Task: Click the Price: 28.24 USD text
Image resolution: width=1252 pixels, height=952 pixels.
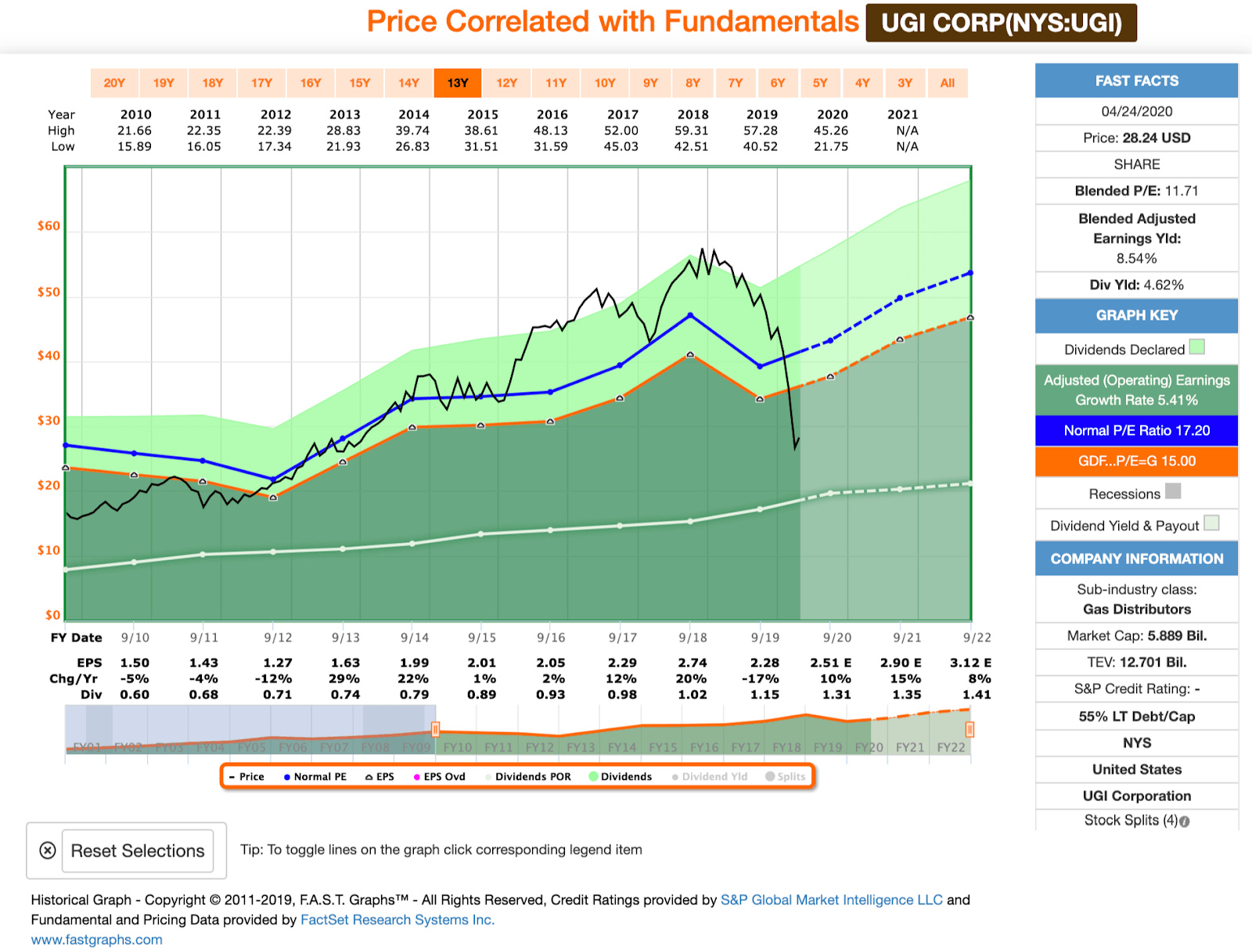Action: click(1136, 138)
